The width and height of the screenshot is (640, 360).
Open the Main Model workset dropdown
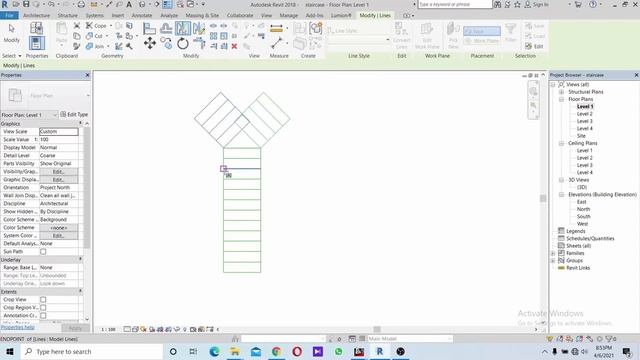[x=410, y=339]
